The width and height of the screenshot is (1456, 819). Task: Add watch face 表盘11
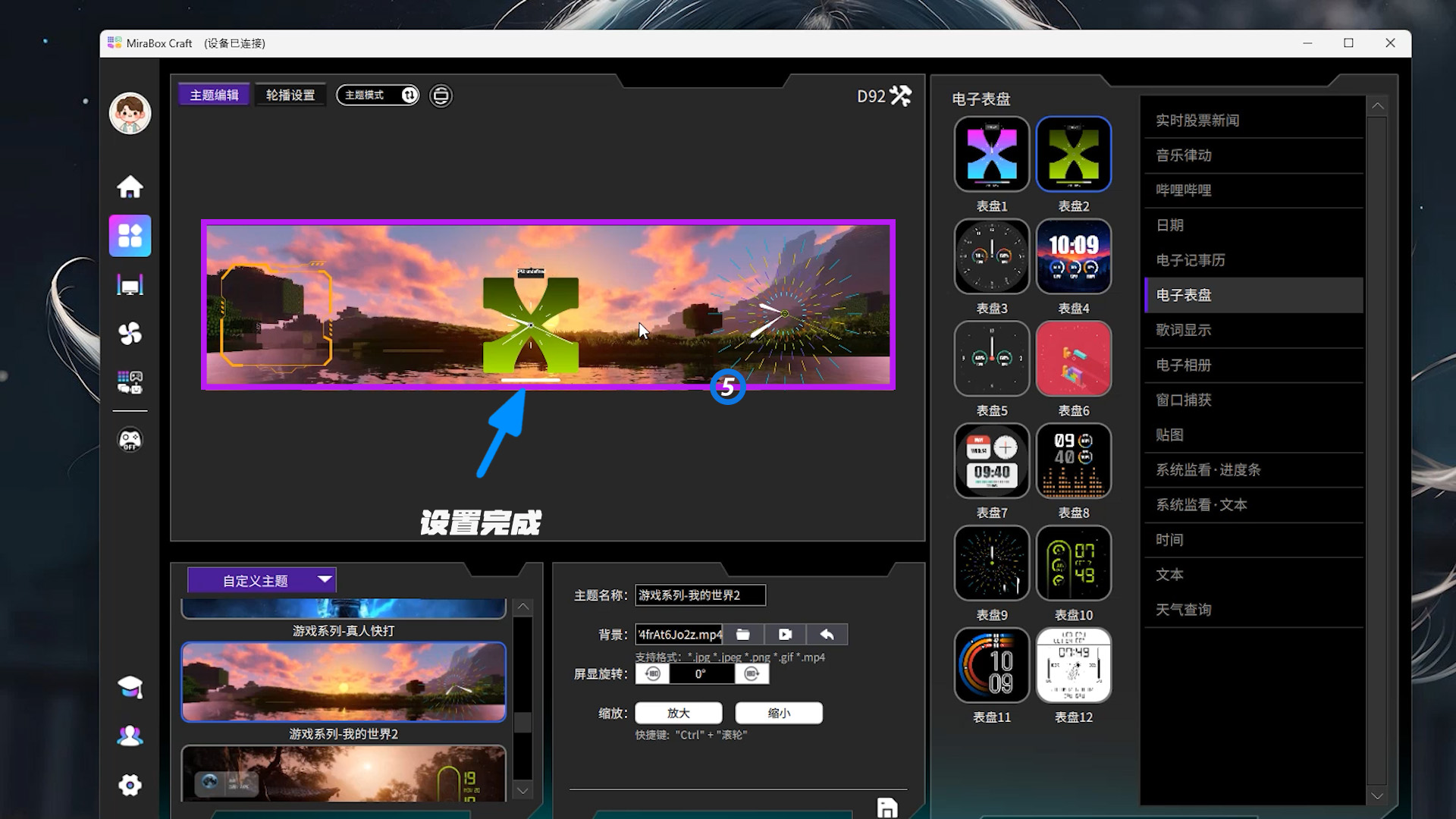992,665
